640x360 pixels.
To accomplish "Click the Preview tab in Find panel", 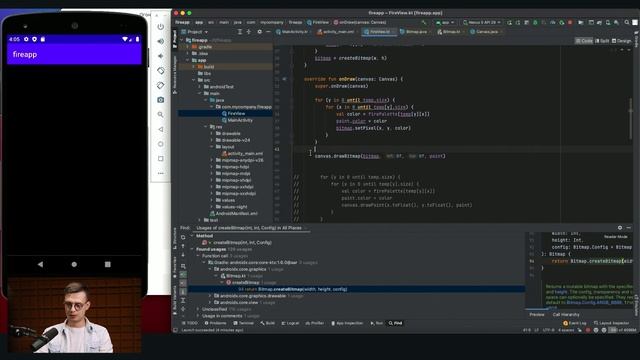I will 537,315.
